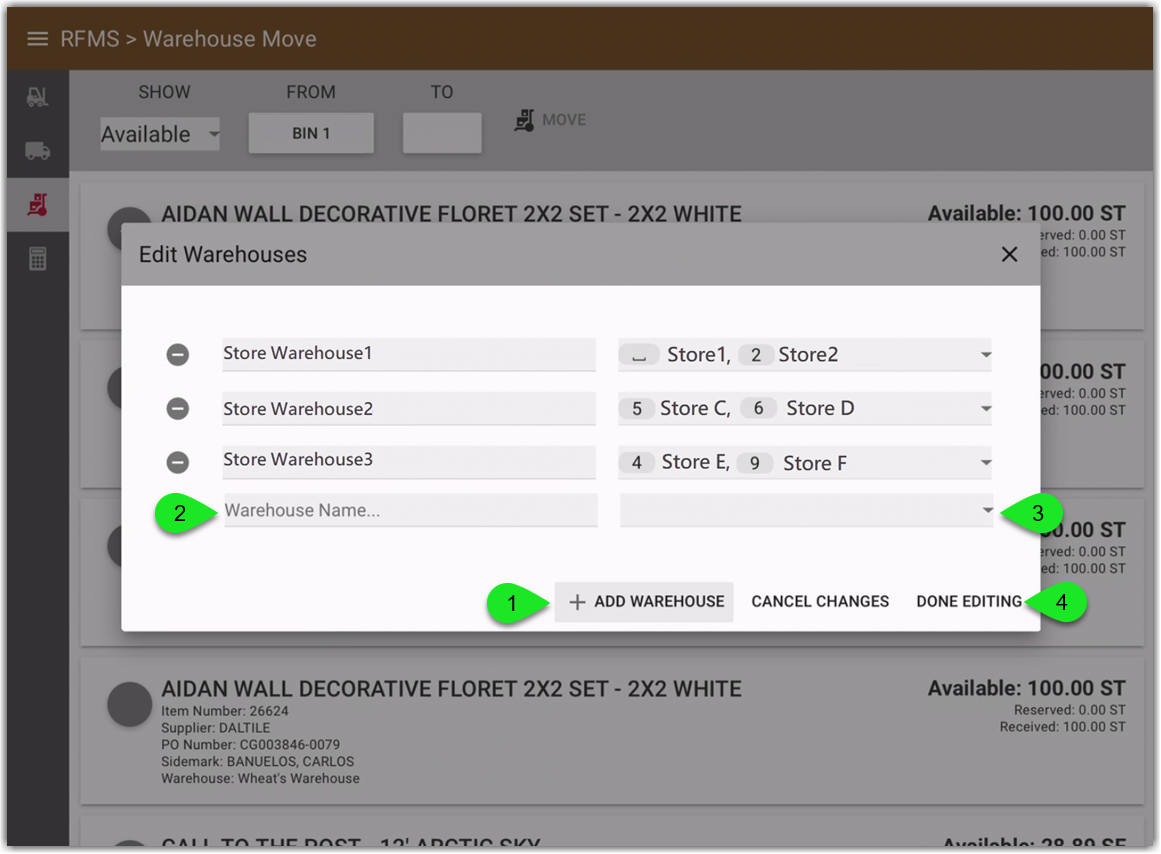The image size is (1161, 854).
Task: Click the BIN 1 FROM selector
Action: [x=311, y=132]
